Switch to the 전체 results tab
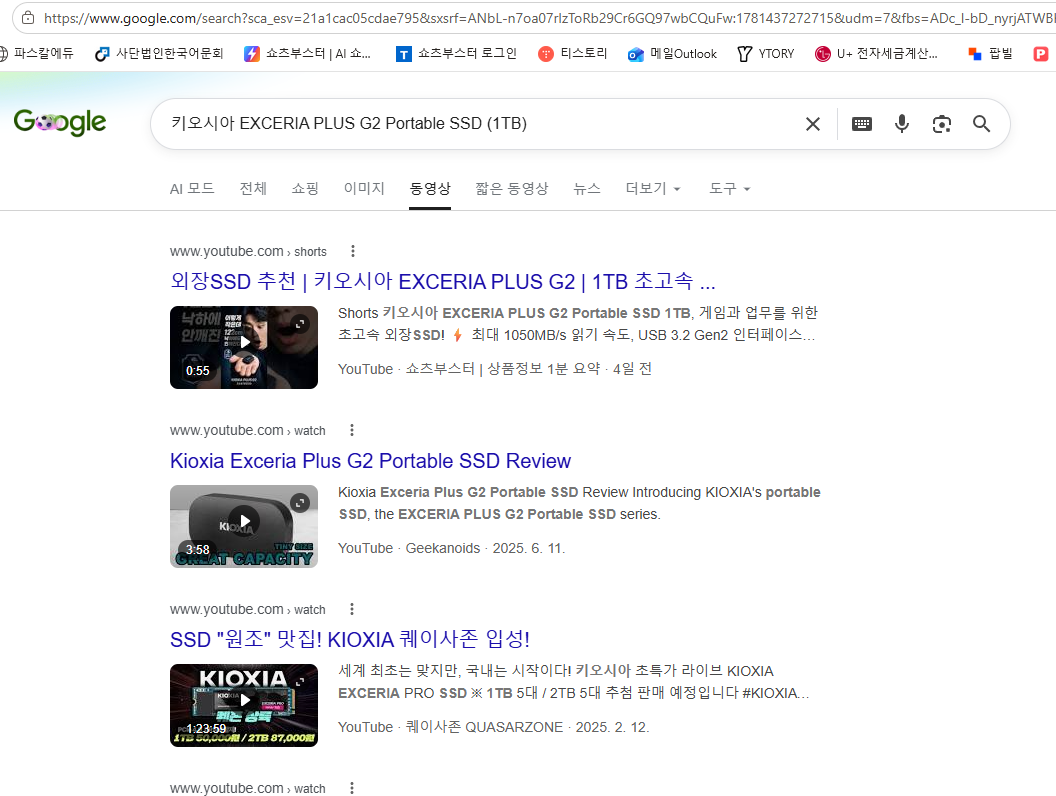Viewport: 1056px width, 796px height. [253, 189]
